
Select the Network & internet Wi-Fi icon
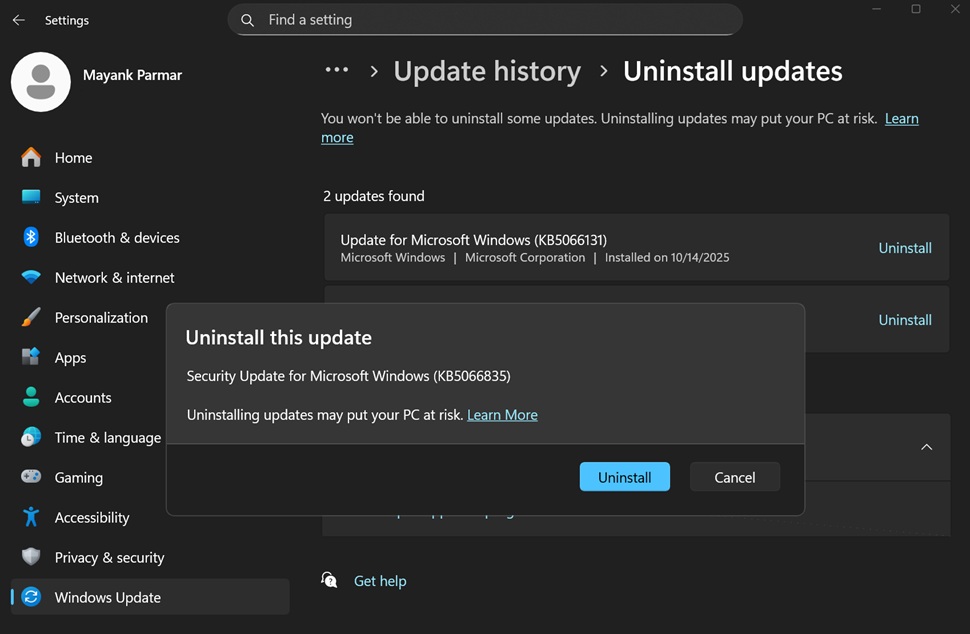pyautogui.click(x=31, y=277)
